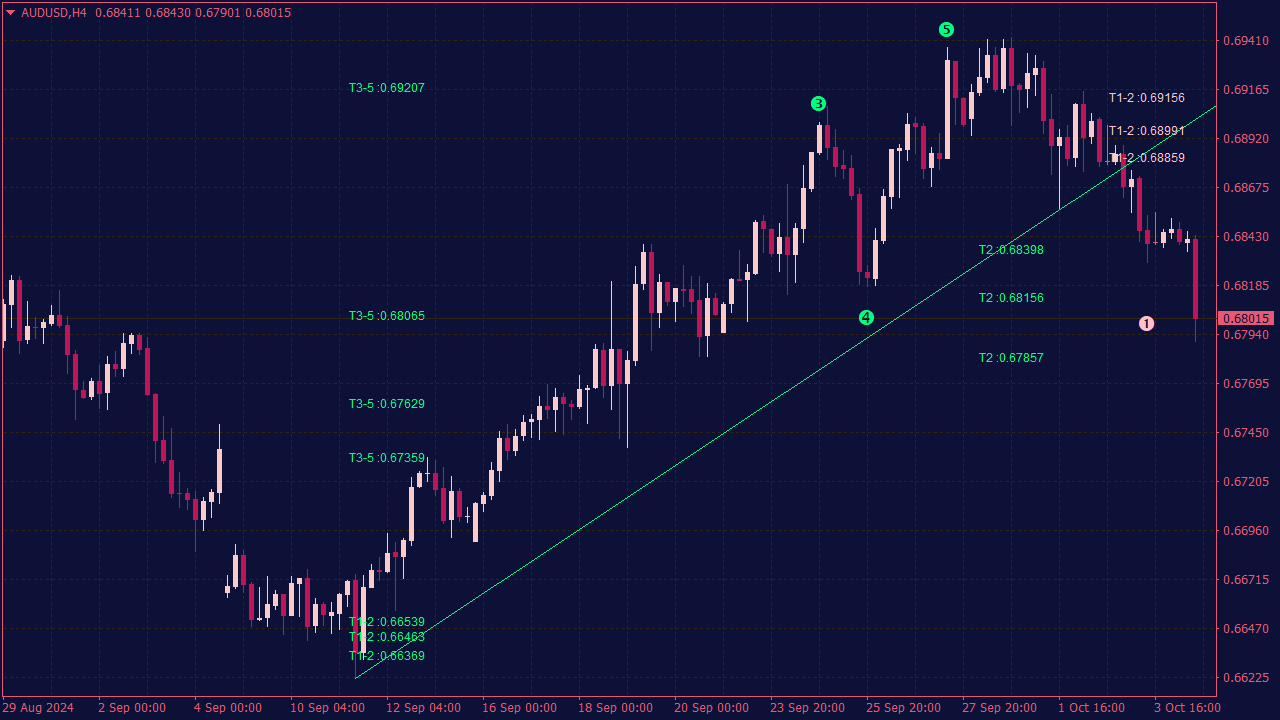Click the 0.69165 price axis value

(x=1245, y=90)
